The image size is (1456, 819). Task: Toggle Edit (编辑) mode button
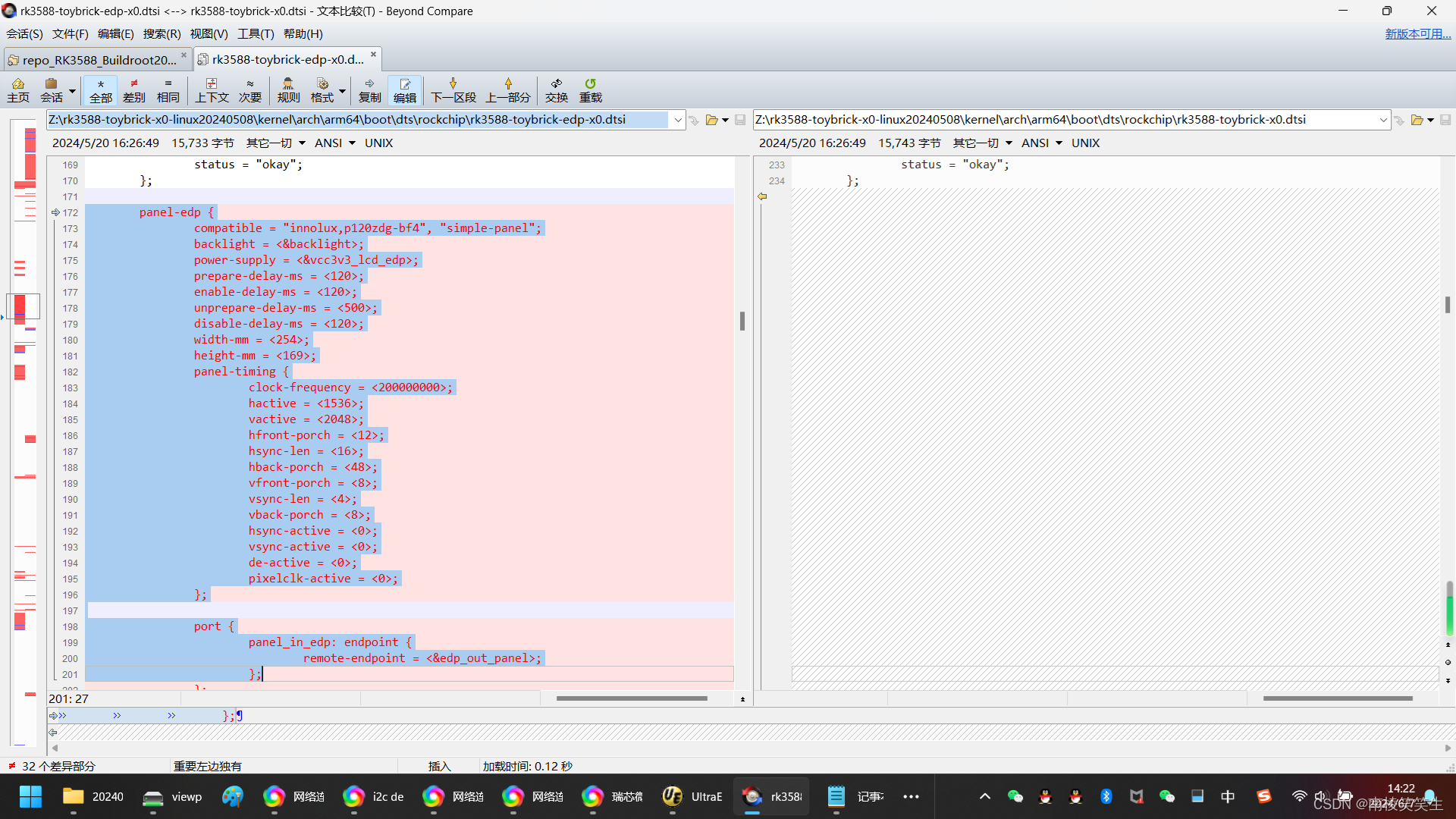[404, 89]
